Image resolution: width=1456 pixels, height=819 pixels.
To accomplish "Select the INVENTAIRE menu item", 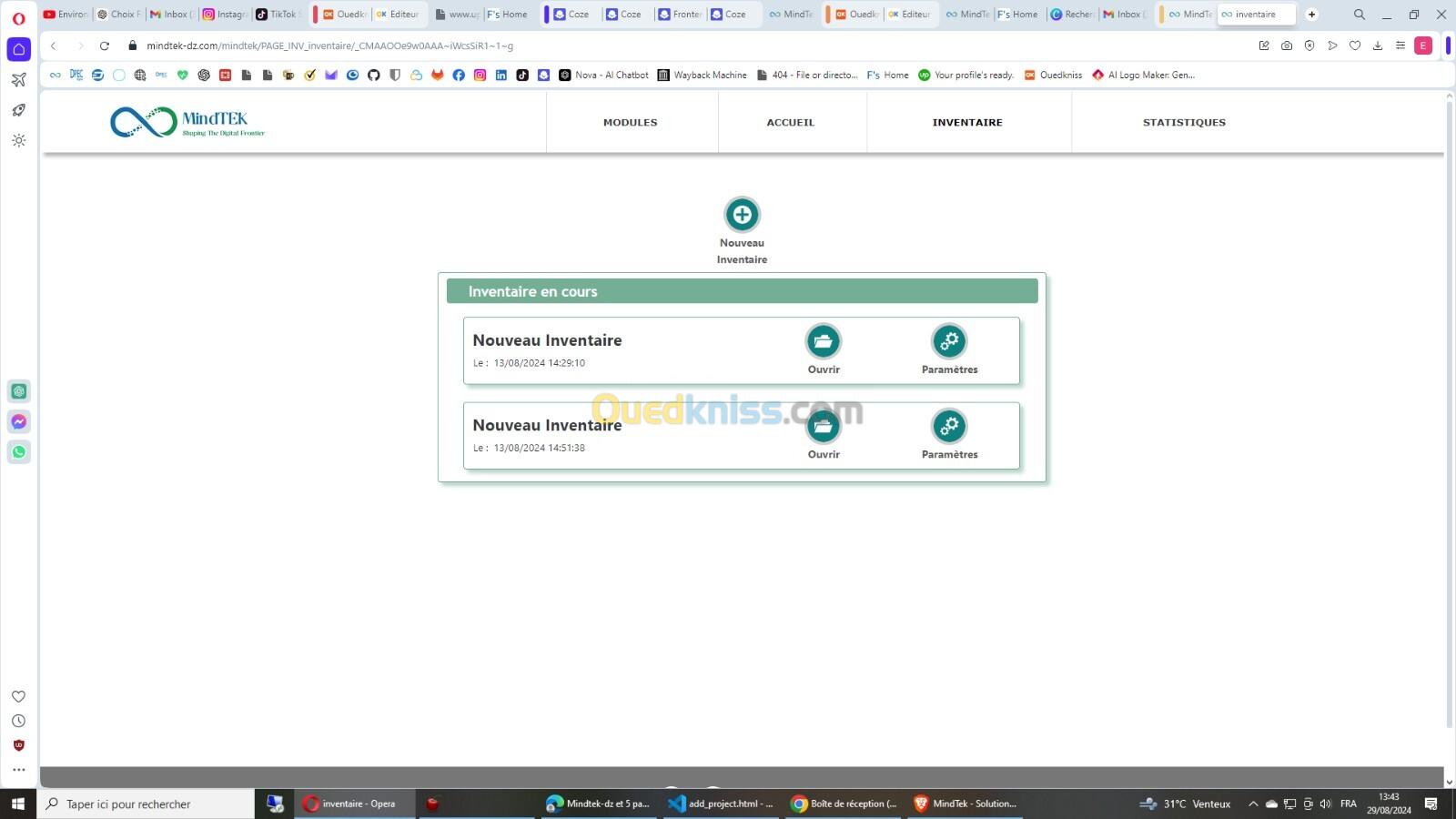I will (x=967, y=122).
